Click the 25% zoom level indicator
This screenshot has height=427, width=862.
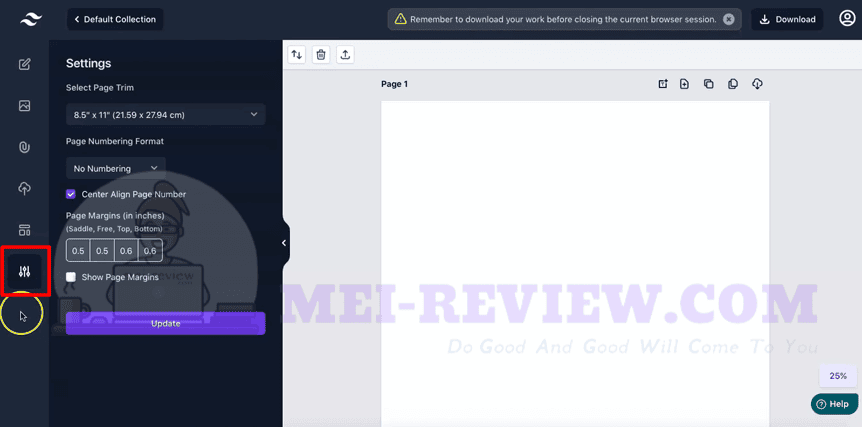pos(838,376)
